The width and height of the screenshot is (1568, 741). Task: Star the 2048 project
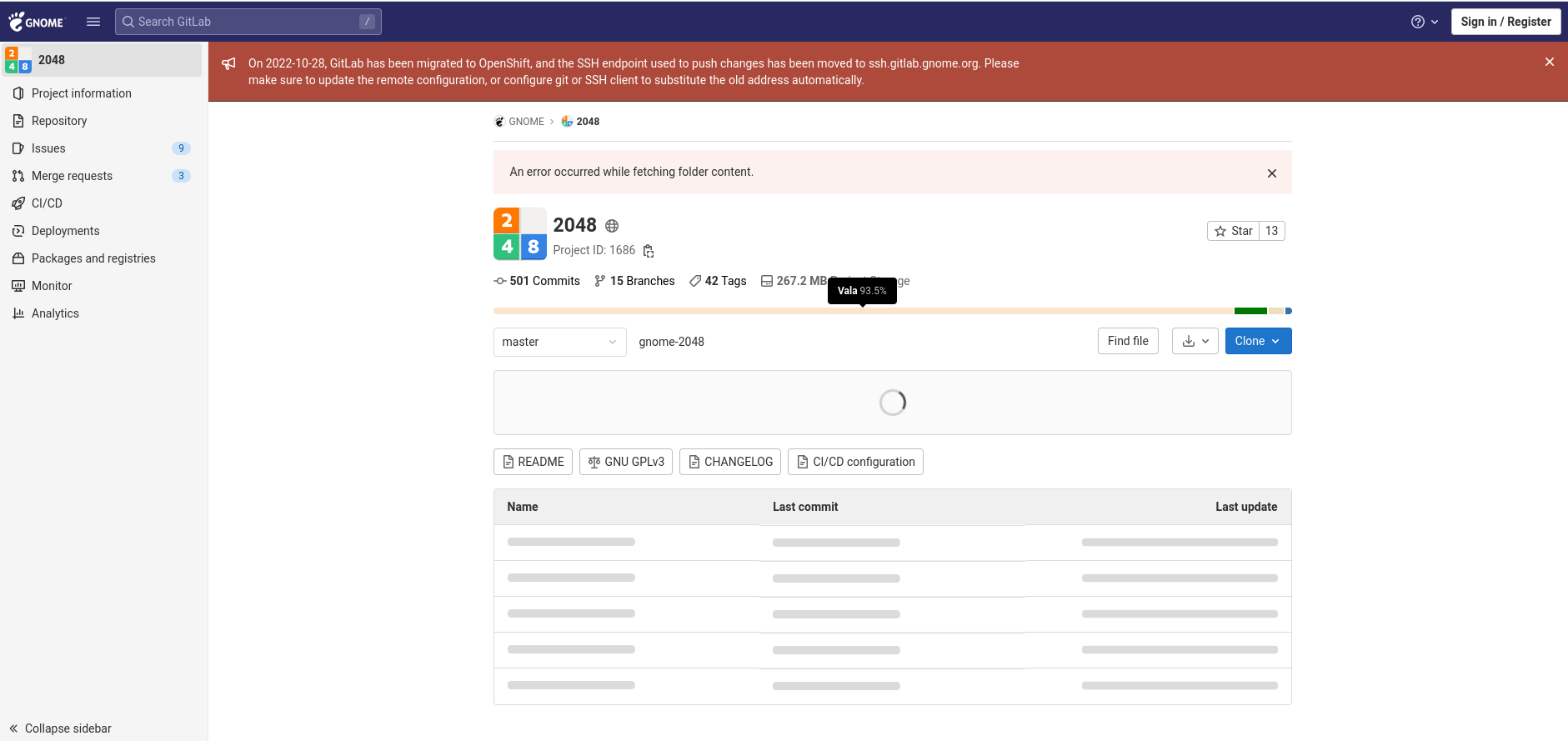click(1233, 231)
